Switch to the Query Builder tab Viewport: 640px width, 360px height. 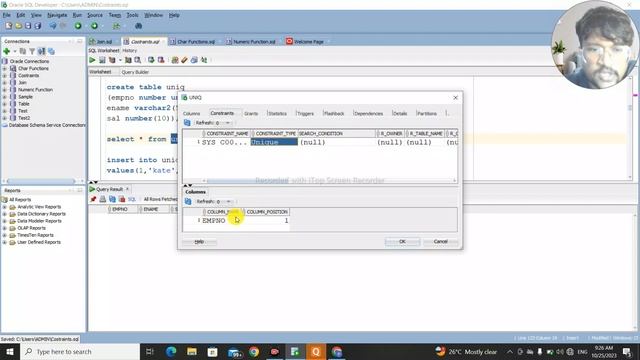point(135,72)
